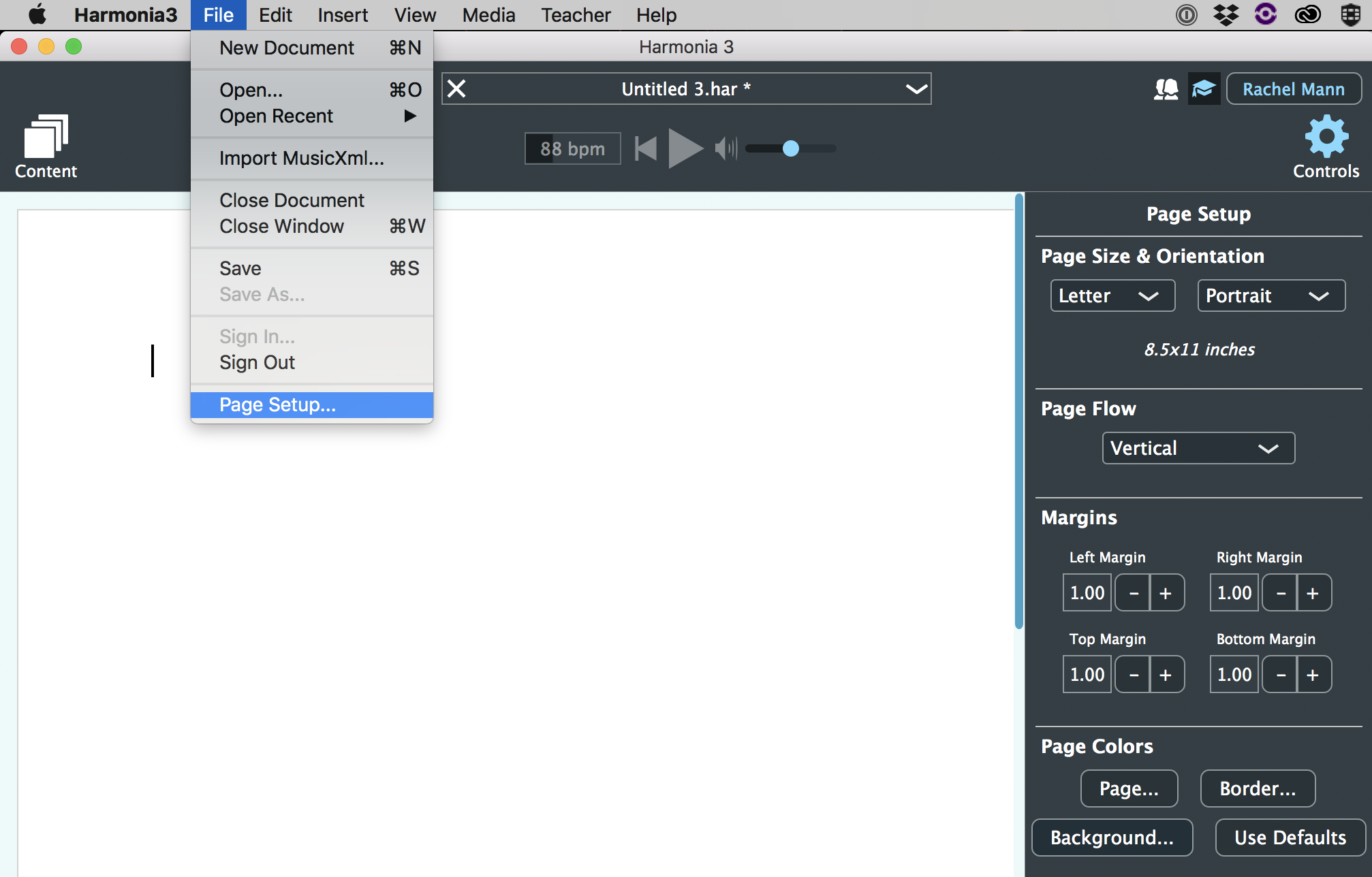
Task: Increase Right Margin with plus button
Action: 1313,593
